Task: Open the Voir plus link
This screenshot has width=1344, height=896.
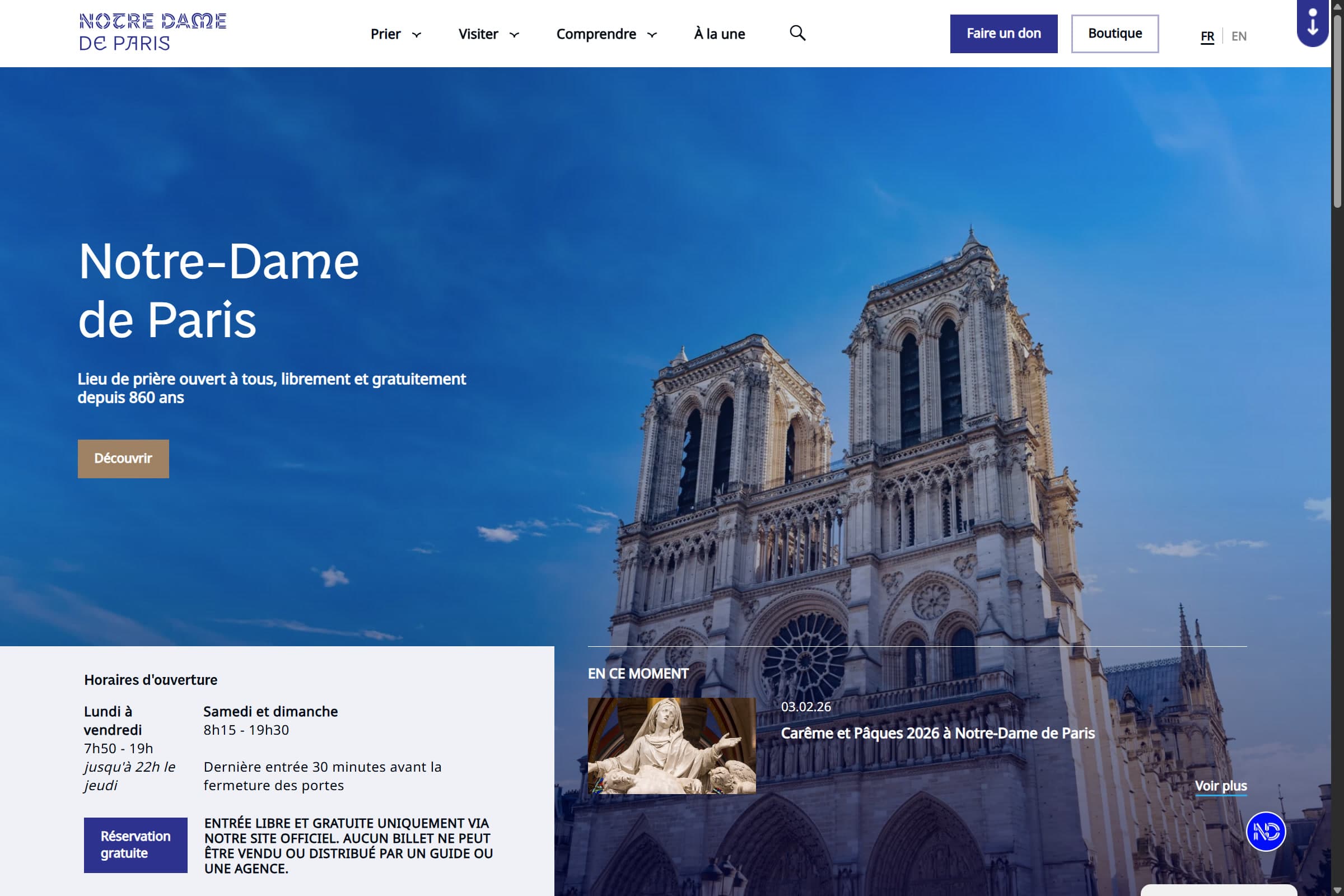Action: (x=1222, y=786)
